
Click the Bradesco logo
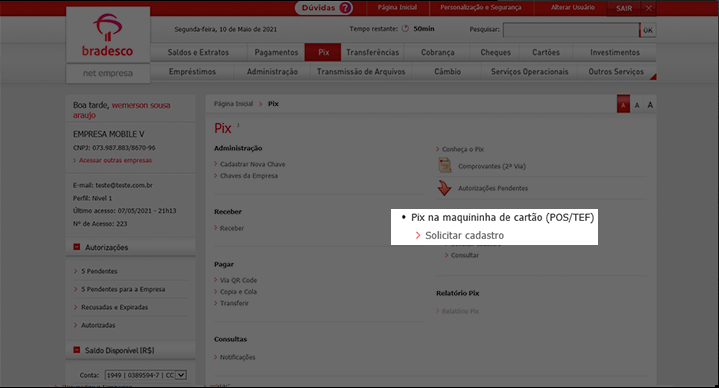point(108,35)
